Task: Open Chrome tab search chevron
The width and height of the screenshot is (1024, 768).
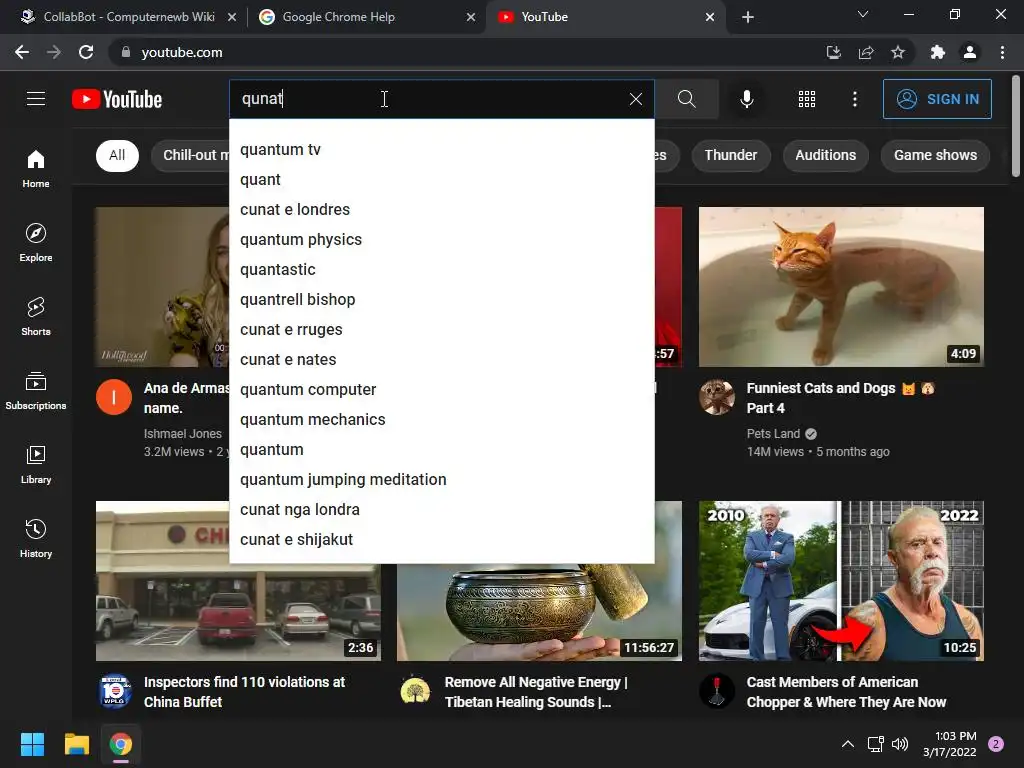Action: [x=863, y=14]
